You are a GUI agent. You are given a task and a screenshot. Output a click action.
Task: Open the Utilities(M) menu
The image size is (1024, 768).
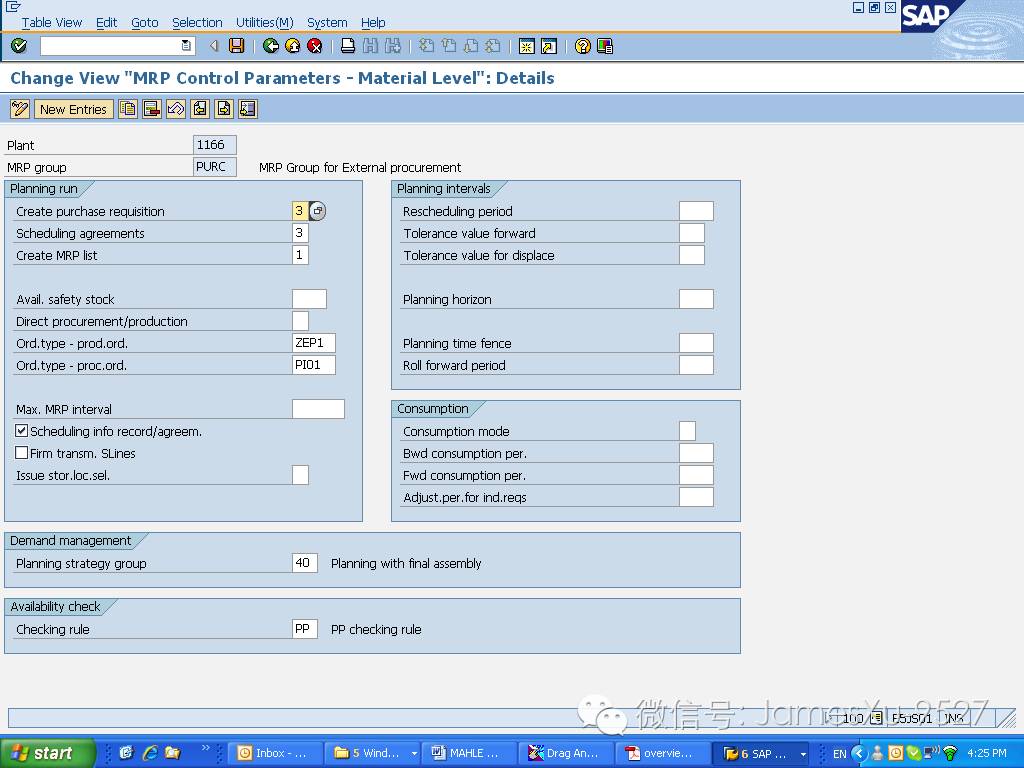point(264,23)
